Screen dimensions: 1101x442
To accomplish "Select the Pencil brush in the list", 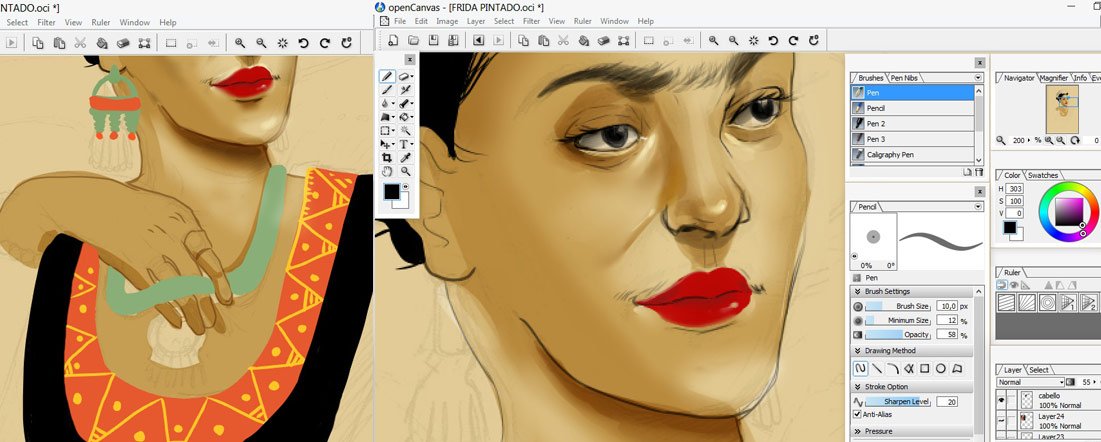I will (x=913, y=108).
